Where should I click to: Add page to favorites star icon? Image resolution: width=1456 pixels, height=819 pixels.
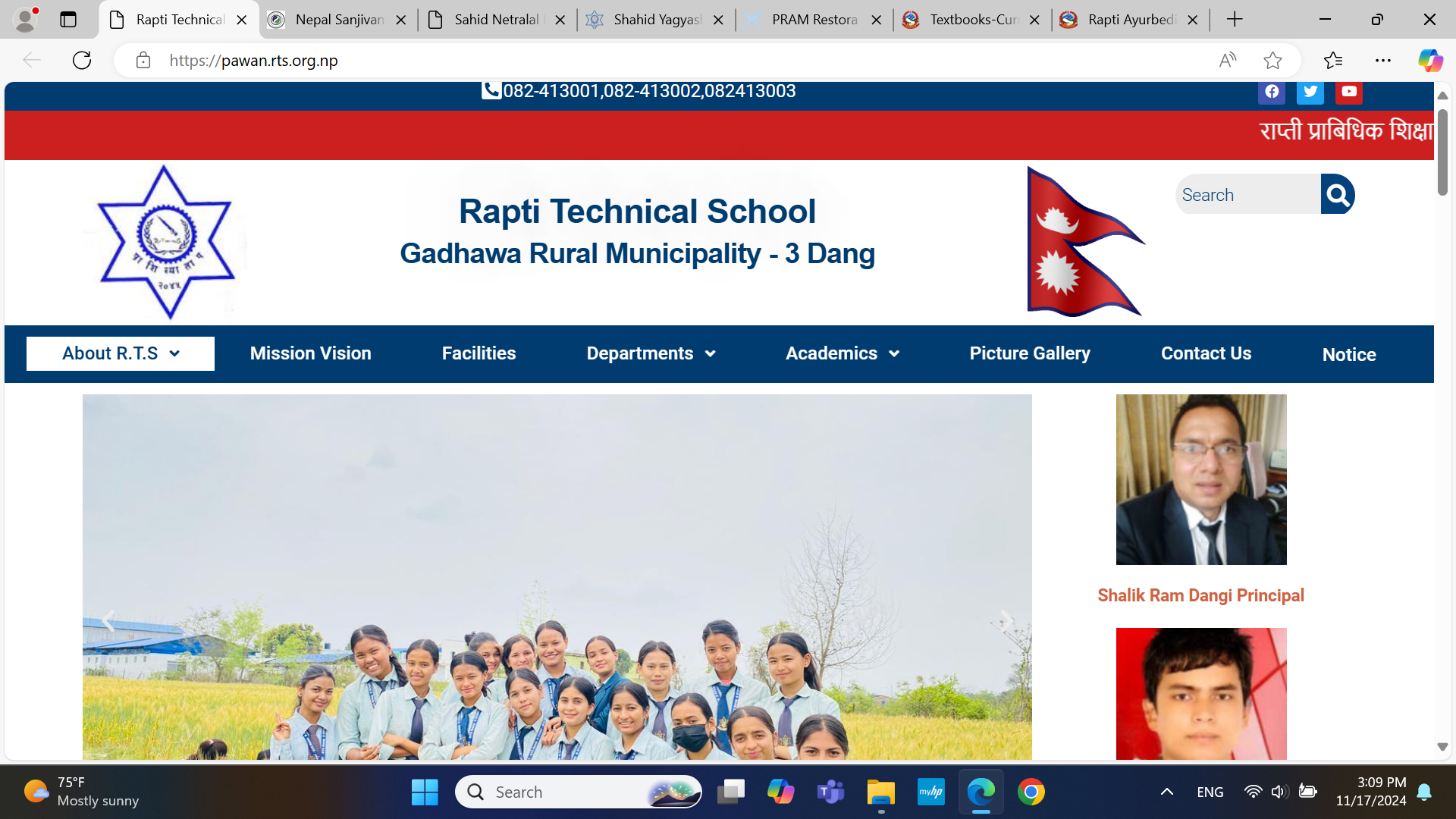click(1272, 61)
